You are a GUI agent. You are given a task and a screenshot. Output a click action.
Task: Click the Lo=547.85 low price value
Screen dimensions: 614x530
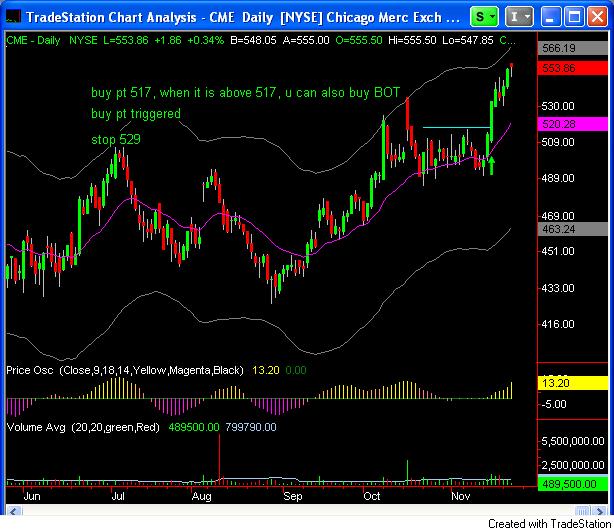point(468,40)
